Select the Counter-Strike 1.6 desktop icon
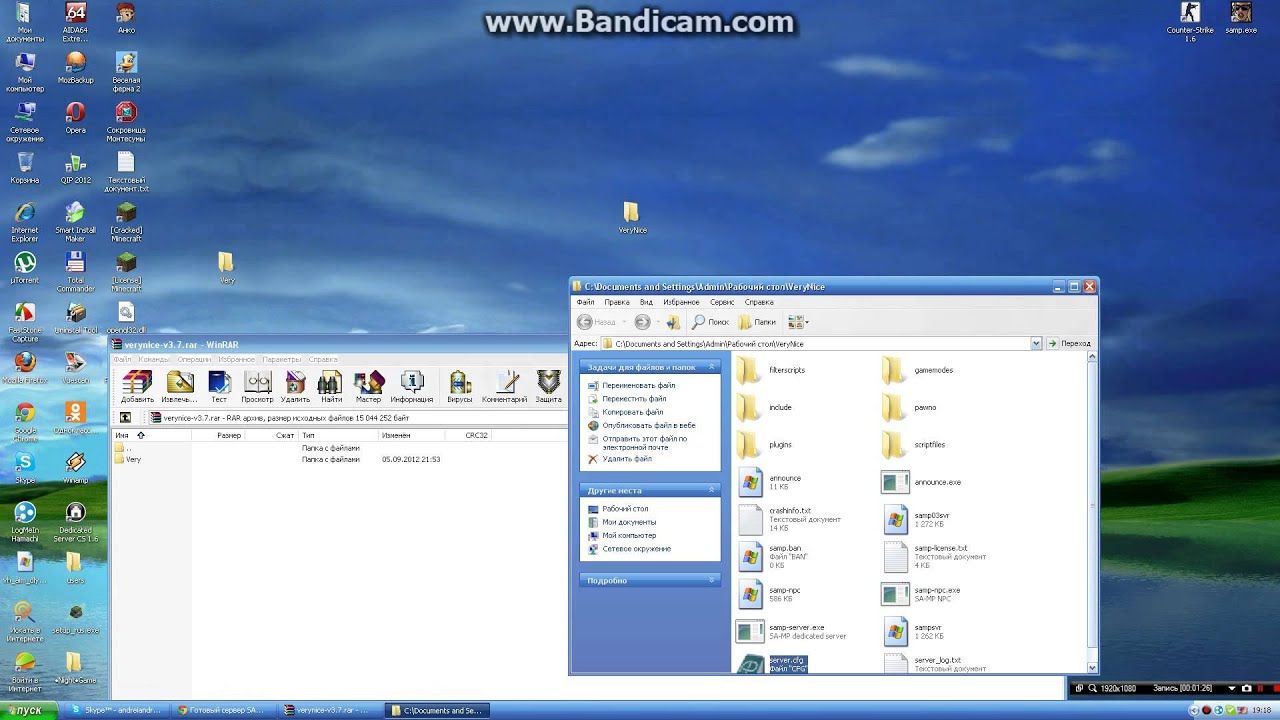This screenshot has width=1280, height=720. pos(1190,22)
